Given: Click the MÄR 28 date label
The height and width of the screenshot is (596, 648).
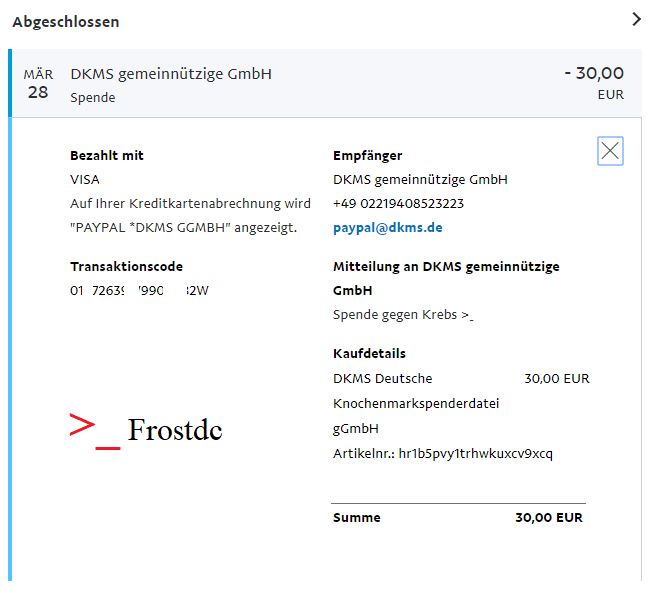Looking at the screenshot, I should 38,84.
